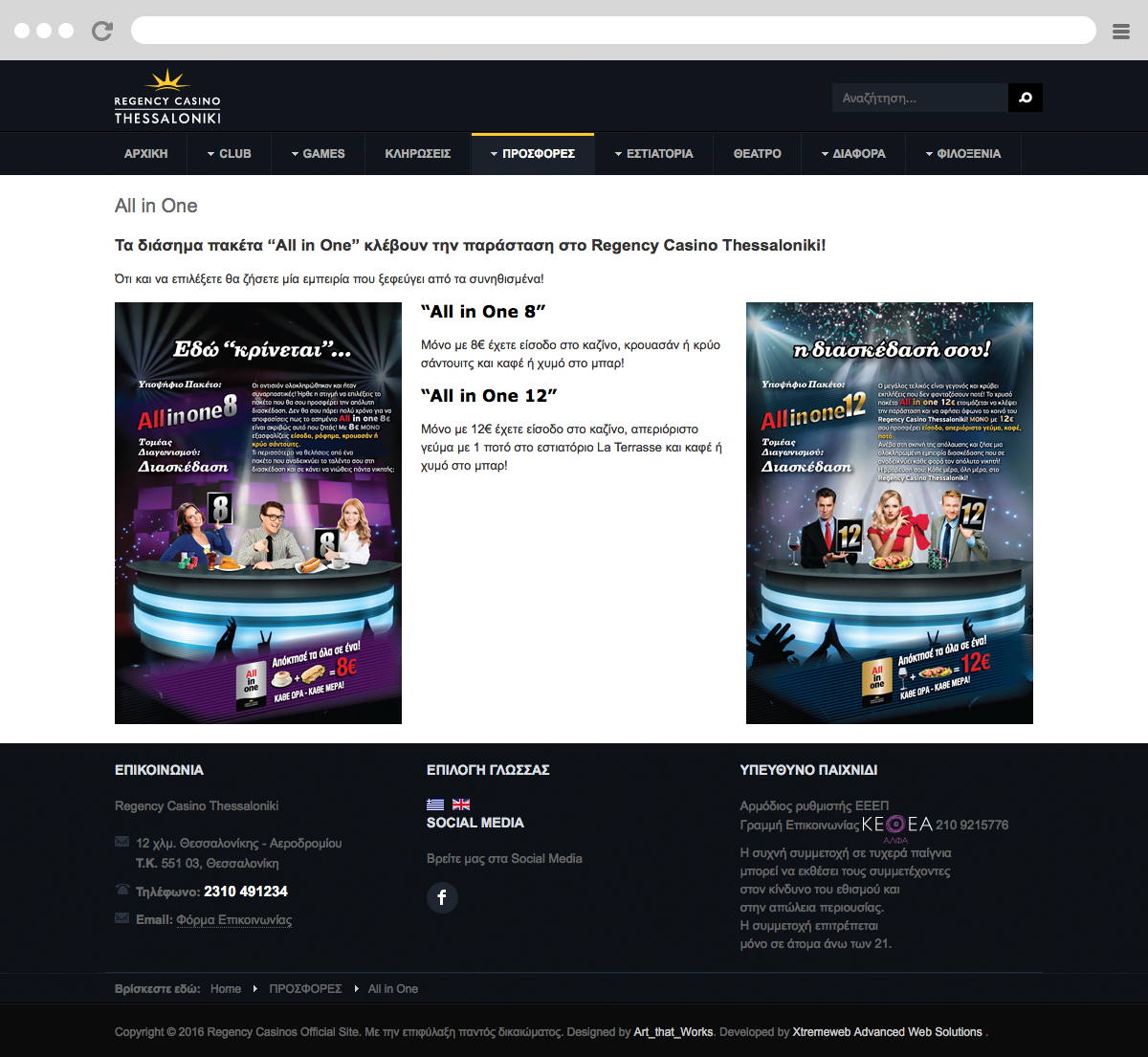Click the browser address bar
This screenshot has width=1148, height=1057.
pos(613,31)
